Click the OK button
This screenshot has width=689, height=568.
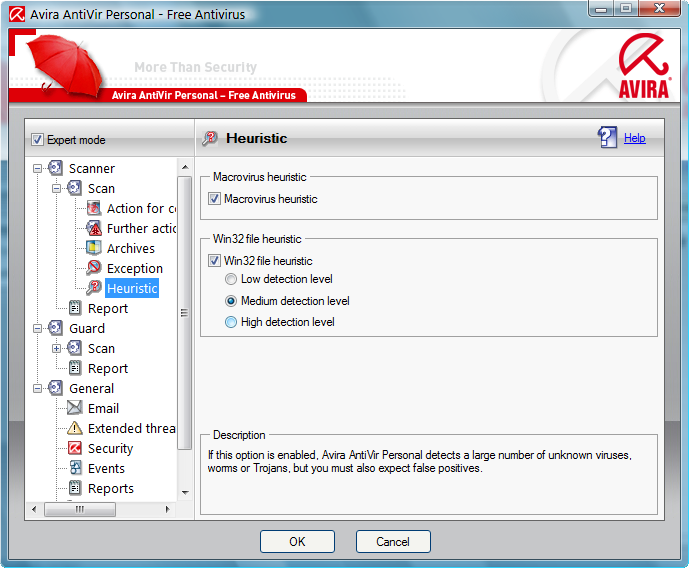coord(297,541)
